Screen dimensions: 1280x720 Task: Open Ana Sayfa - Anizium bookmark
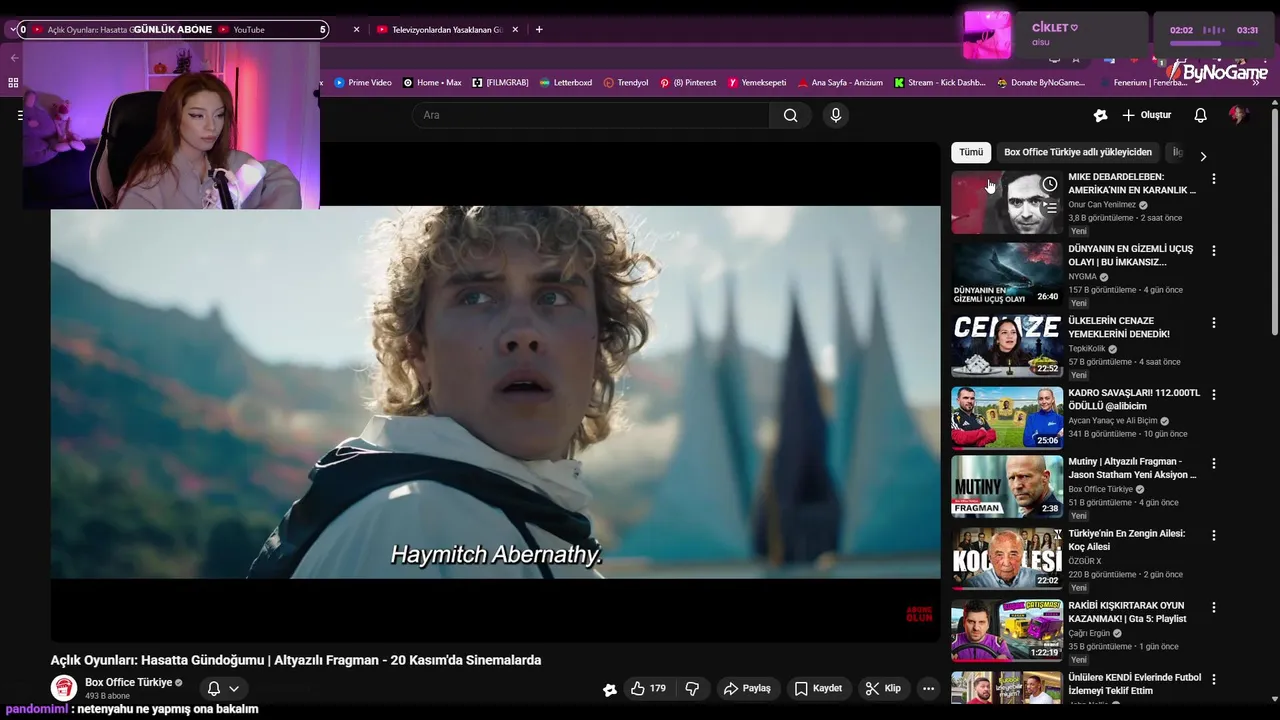tap(839, 83)
